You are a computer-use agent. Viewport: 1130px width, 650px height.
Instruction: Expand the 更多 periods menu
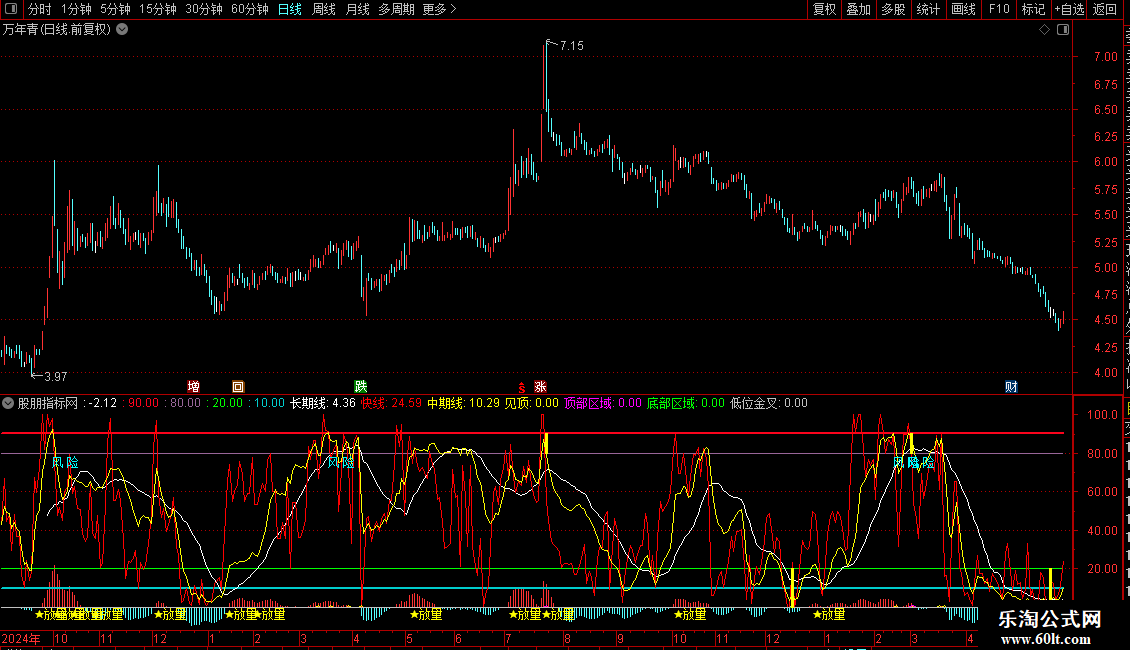[439, 9]
